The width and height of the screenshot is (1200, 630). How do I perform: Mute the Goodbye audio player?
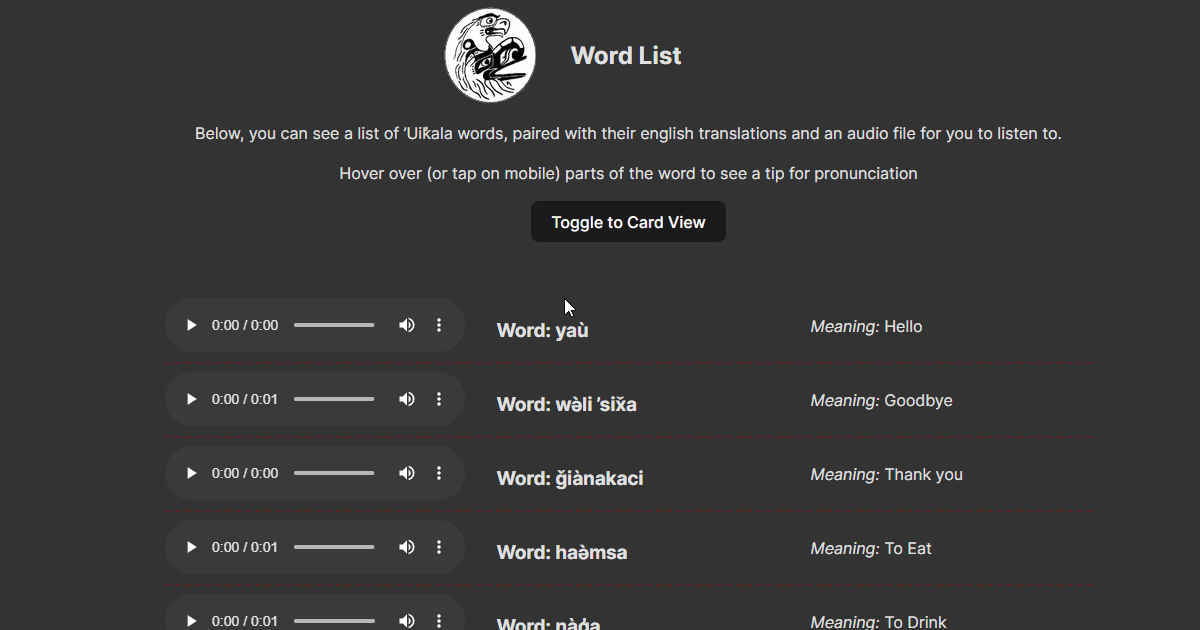pyautogui.click(x=407, y=399)
